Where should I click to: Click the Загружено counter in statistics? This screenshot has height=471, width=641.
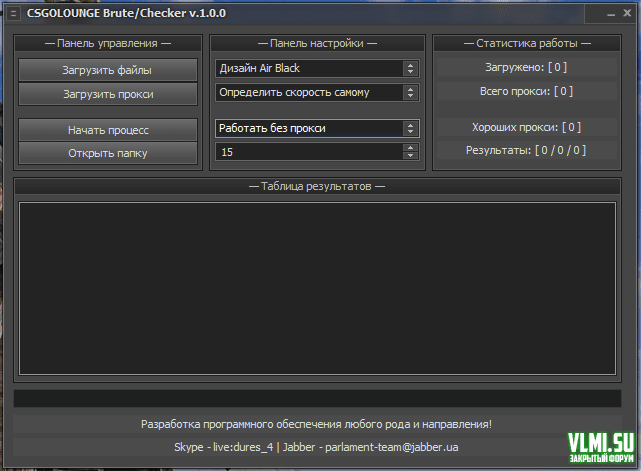click(525, 67)
